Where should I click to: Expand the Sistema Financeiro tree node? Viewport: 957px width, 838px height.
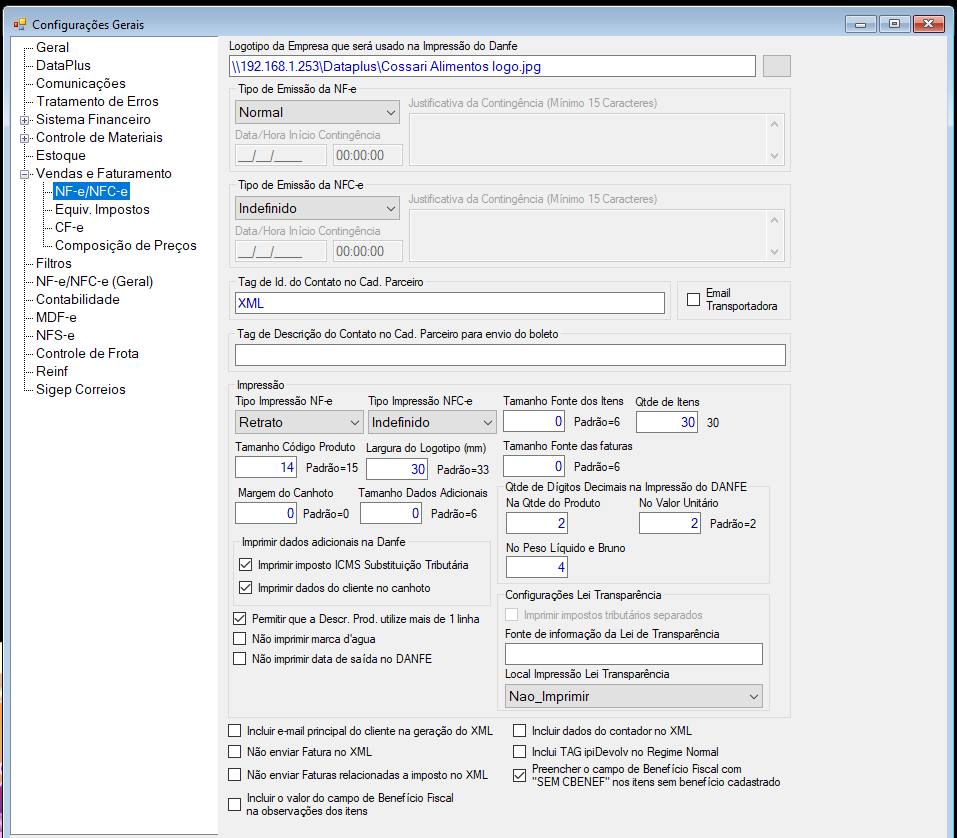point(24,120)
